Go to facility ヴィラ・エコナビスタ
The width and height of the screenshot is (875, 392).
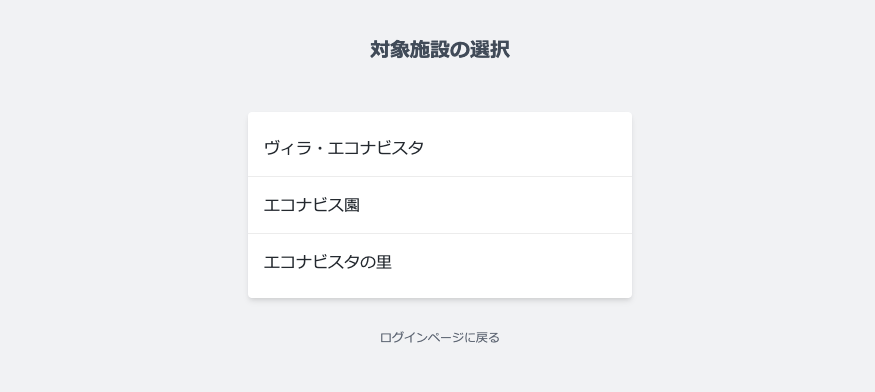[440, 148]
